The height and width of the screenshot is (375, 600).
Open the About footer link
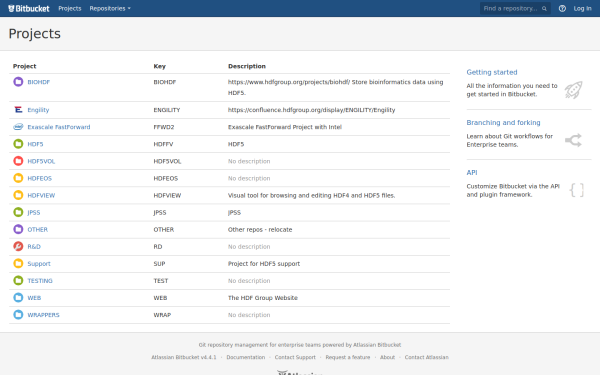(387, 357)
